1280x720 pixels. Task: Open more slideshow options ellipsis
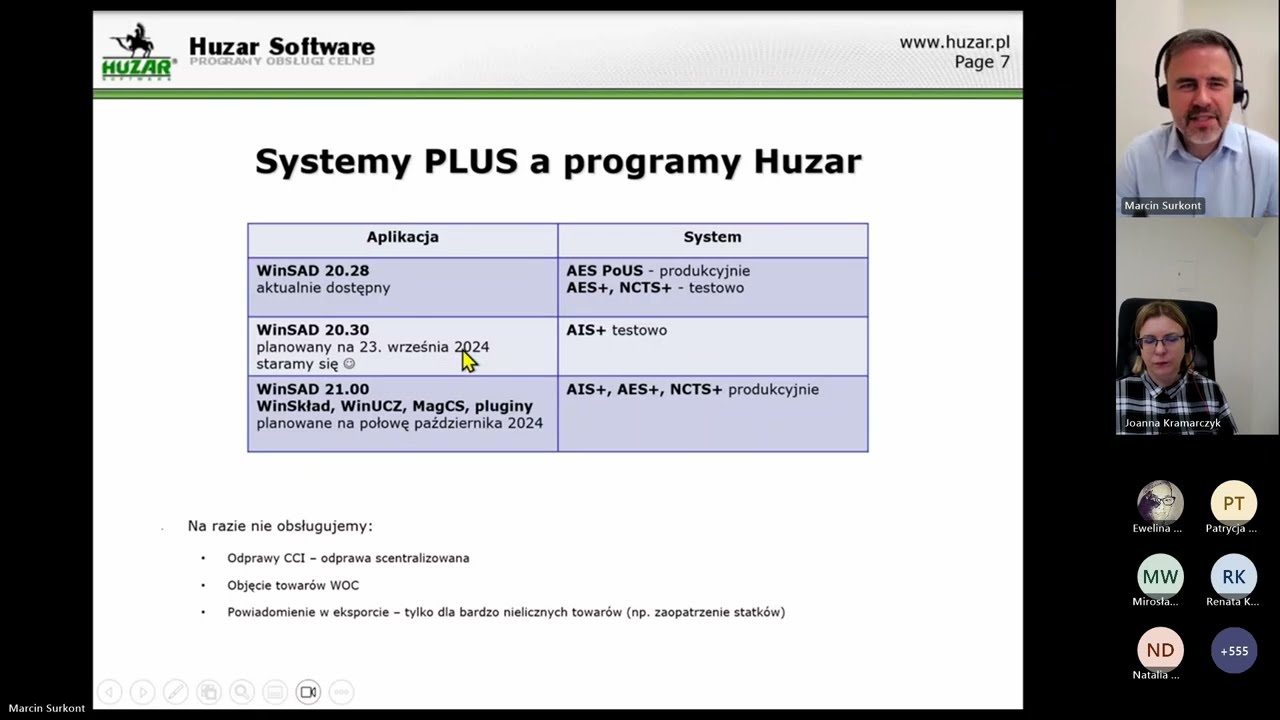coord(341,691)
